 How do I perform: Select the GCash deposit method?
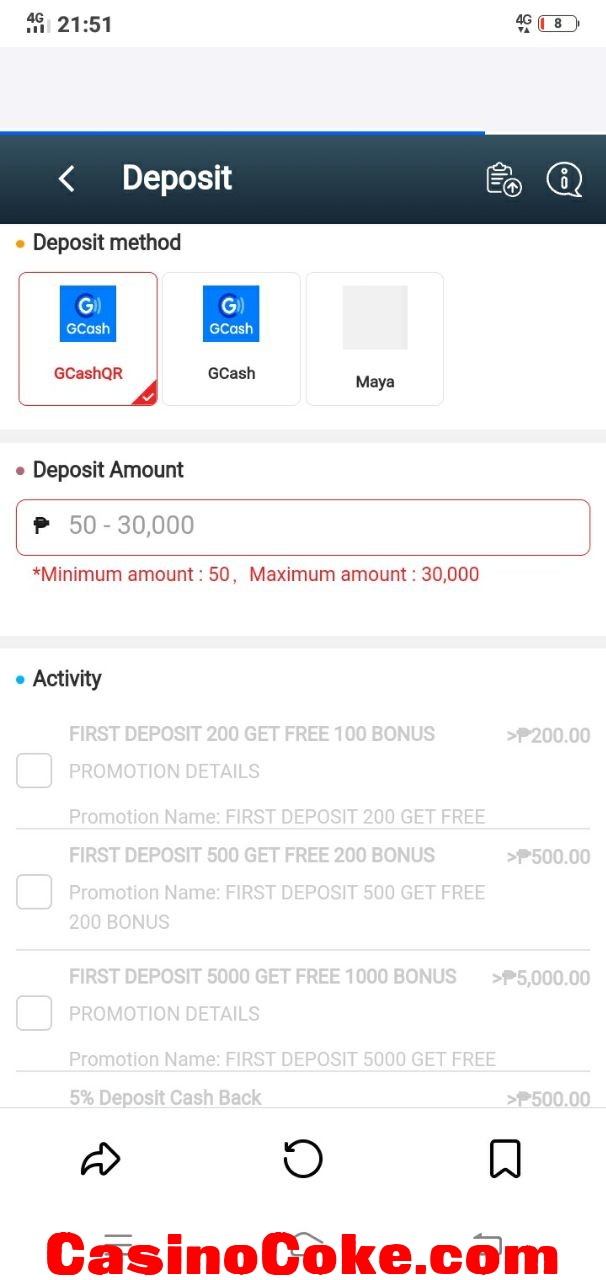coord(231,339)
